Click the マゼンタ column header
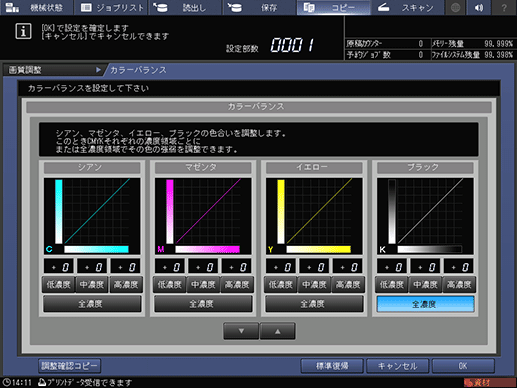The width and height of the screenshot is (517, 388). point(203,167)
